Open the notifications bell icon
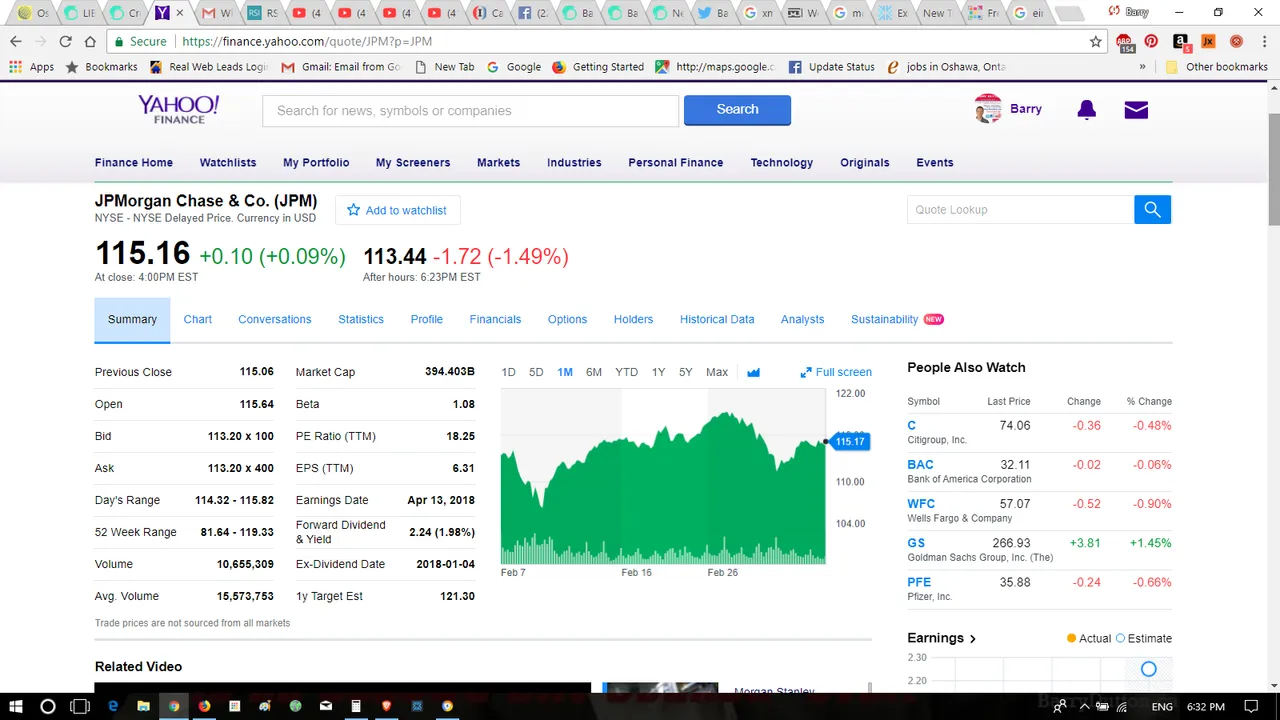This screenshot has width=1280, height=720. [1086, 110]
